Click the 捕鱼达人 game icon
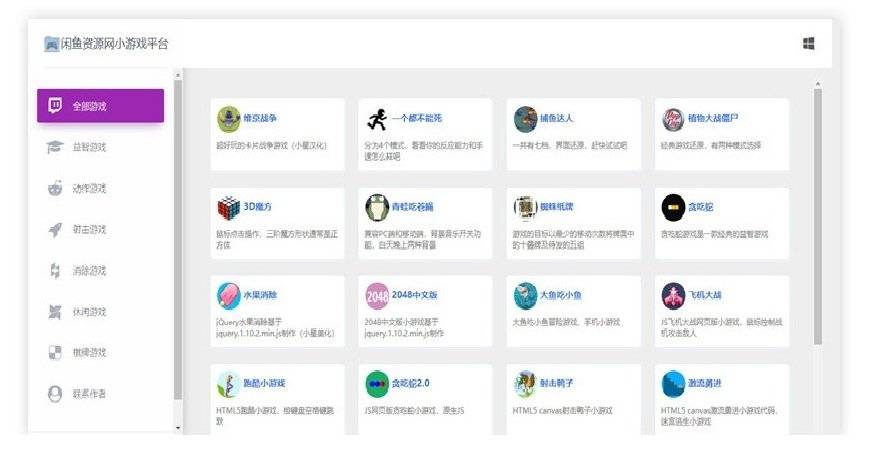This screenshot has width=872, height=452. (x=525, y=119)
